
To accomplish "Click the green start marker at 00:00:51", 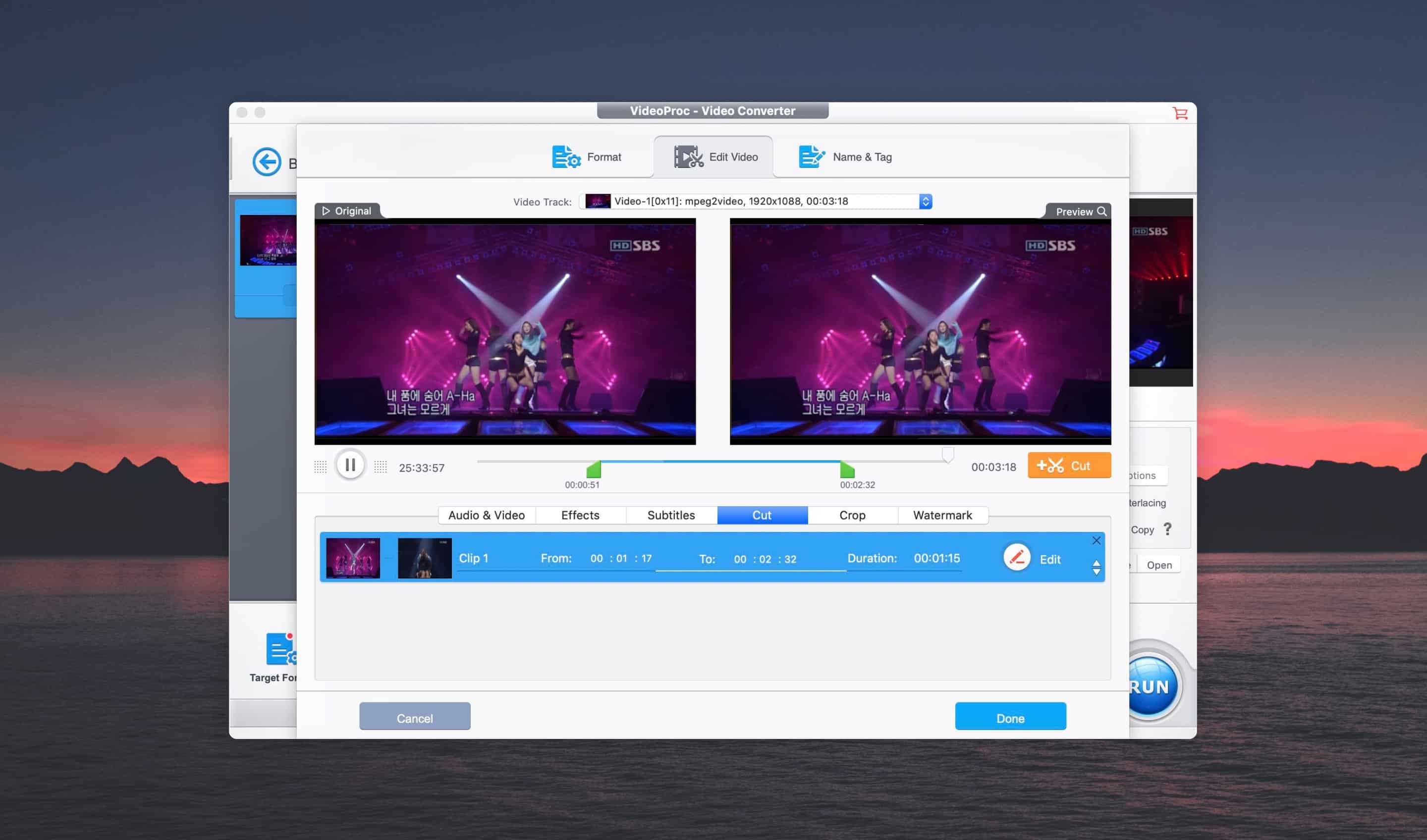I will pos(594,470).
